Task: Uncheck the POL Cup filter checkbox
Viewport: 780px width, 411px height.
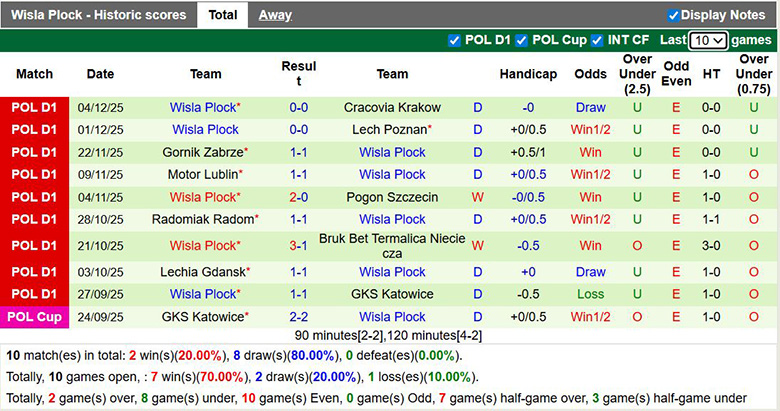Action: coord(522,40)
